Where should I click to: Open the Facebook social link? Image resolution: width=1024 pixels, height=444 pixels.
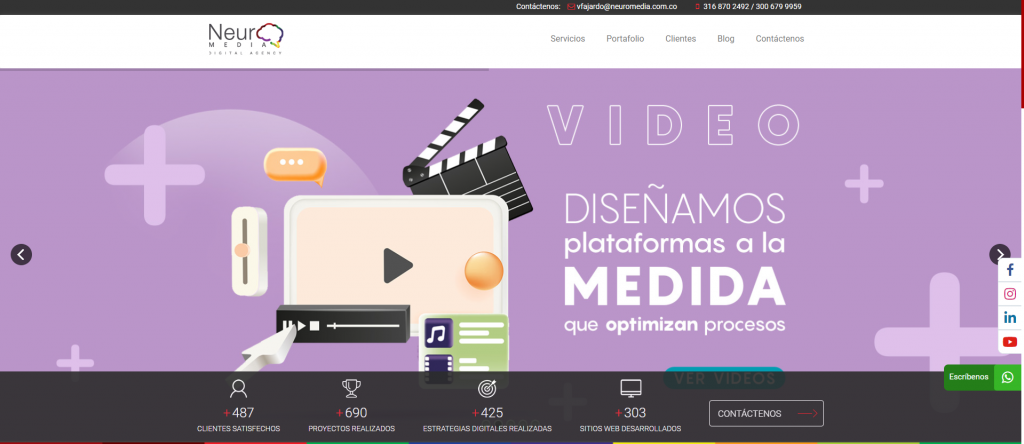(x=1010, y=270)
